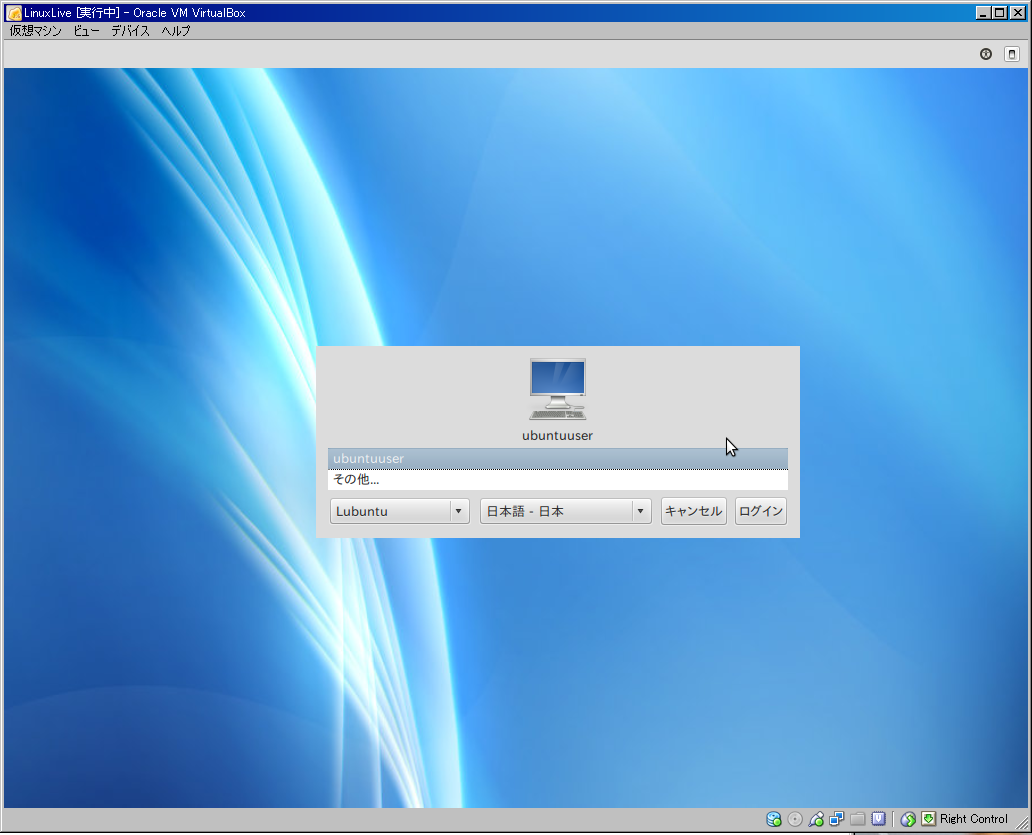
Task: Open the accessibility options icon
Action: 985,54
